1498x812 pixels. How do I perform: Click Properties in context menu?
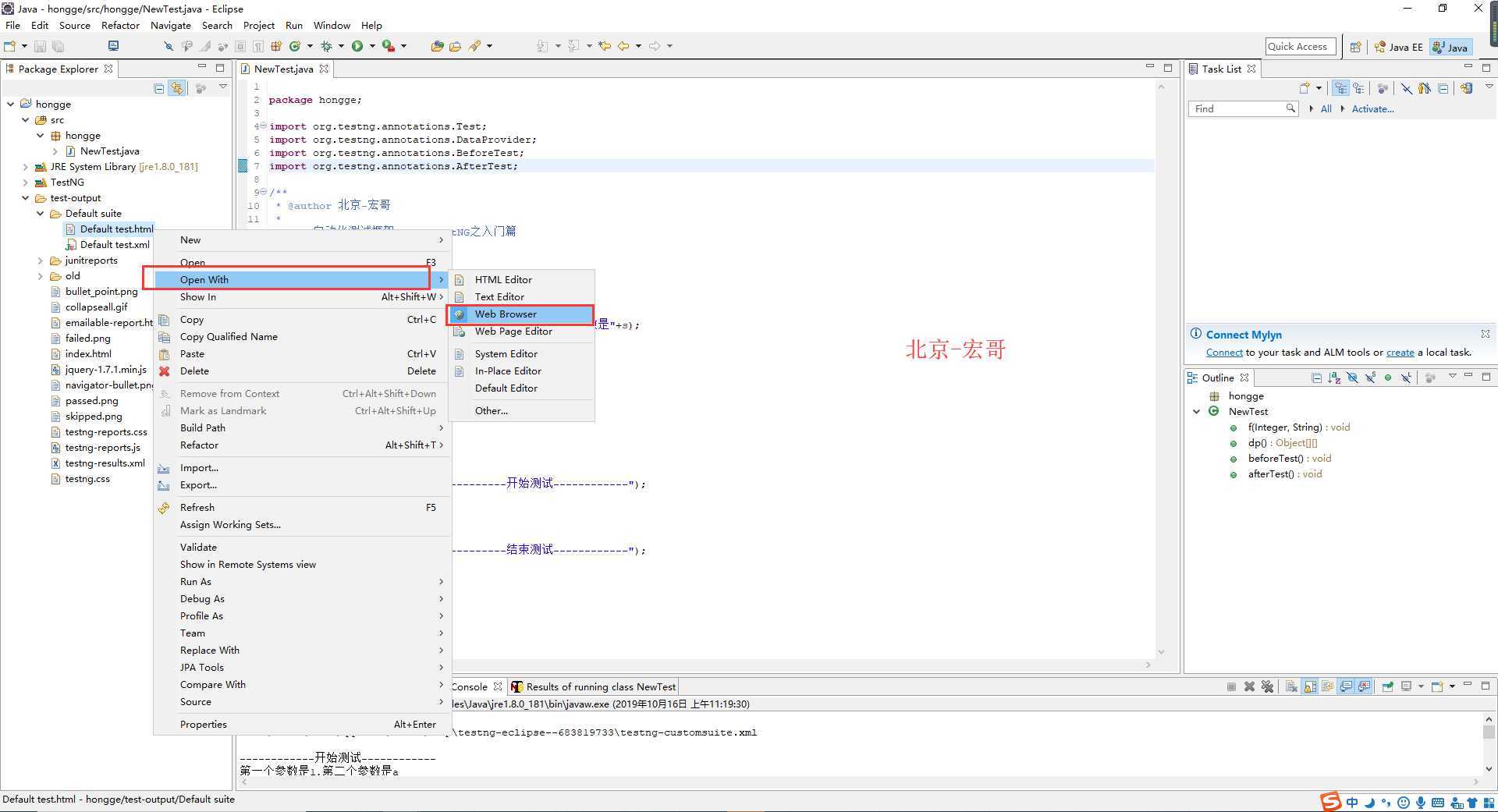pos(302,724)
